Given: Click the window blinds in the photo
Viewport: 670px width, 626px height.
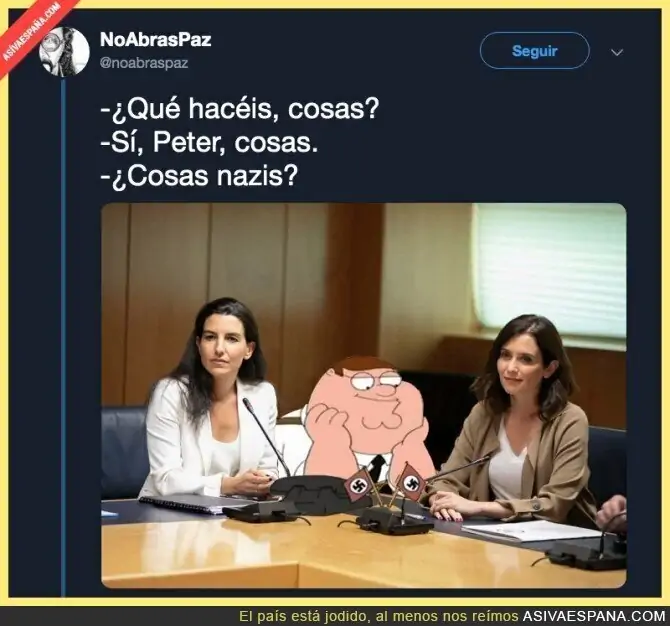Looking at the screenshot, I should (550, 270).
